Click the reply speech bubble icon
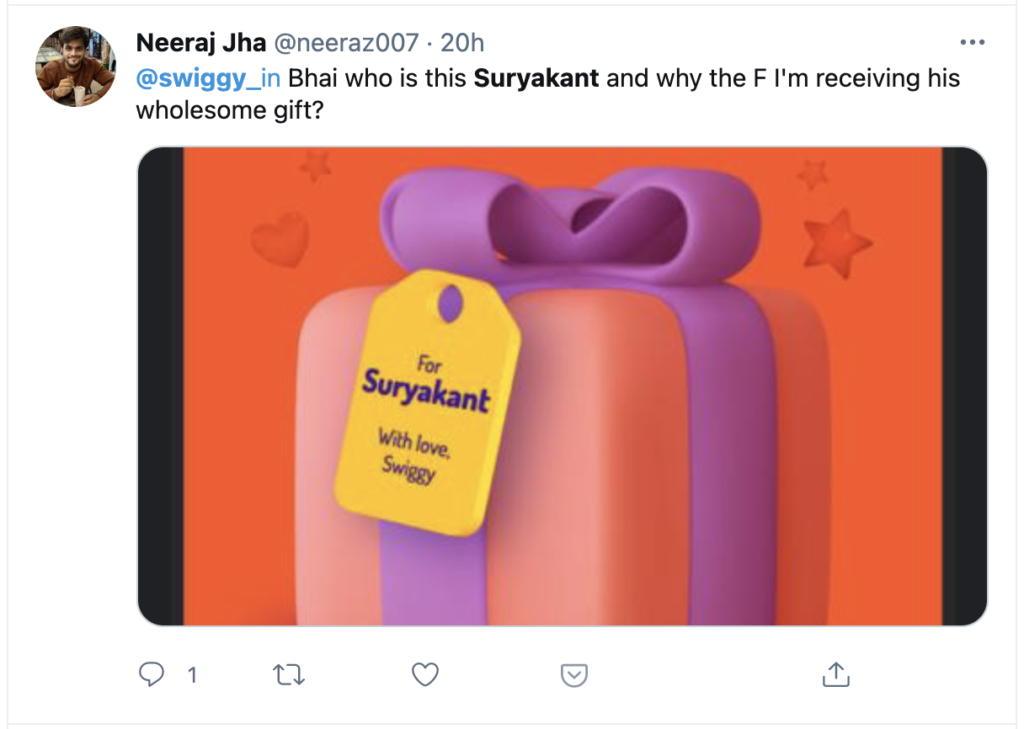 (151, 676)
